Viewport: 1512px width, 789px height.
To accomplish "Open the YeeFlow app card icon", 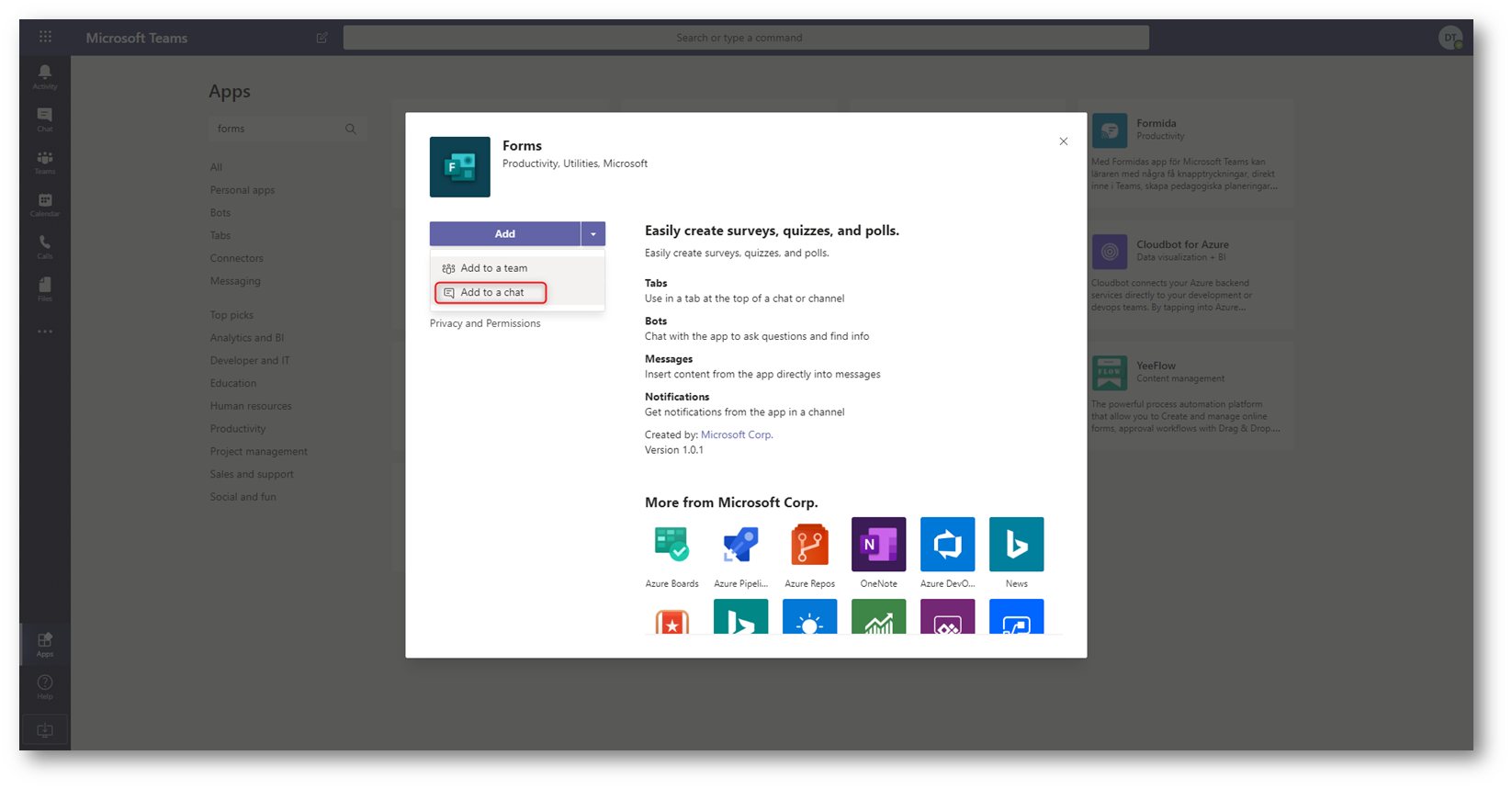I will coord(1110,373).
